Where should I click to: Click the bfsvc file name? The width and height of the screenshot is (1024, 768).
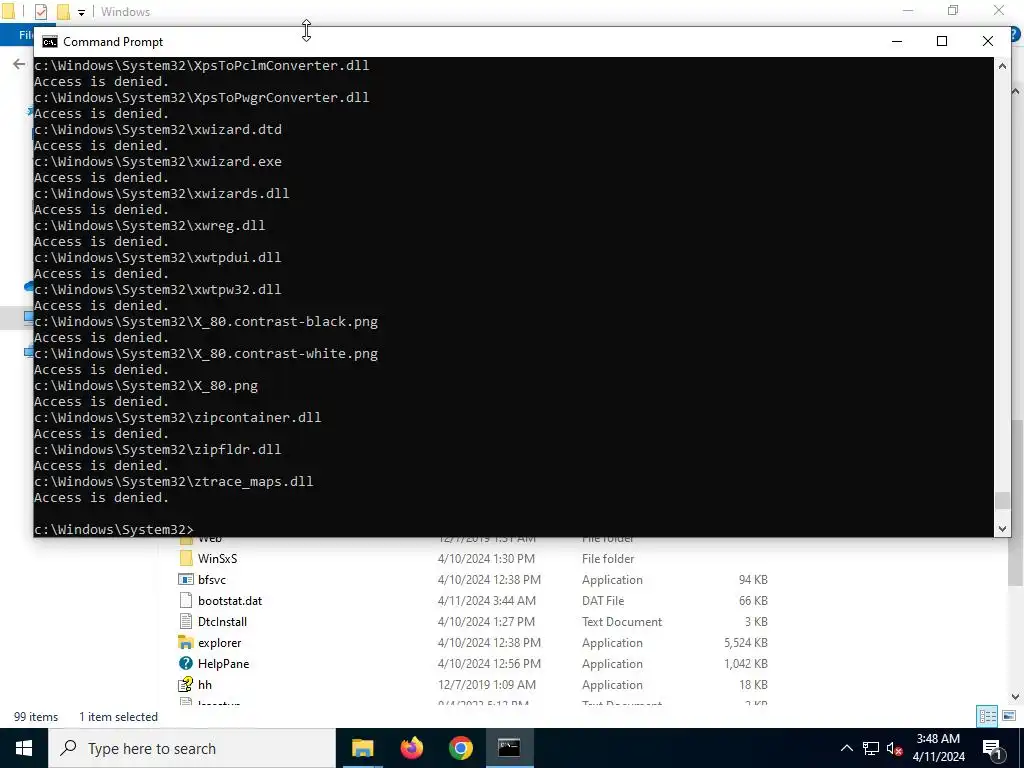212,579
